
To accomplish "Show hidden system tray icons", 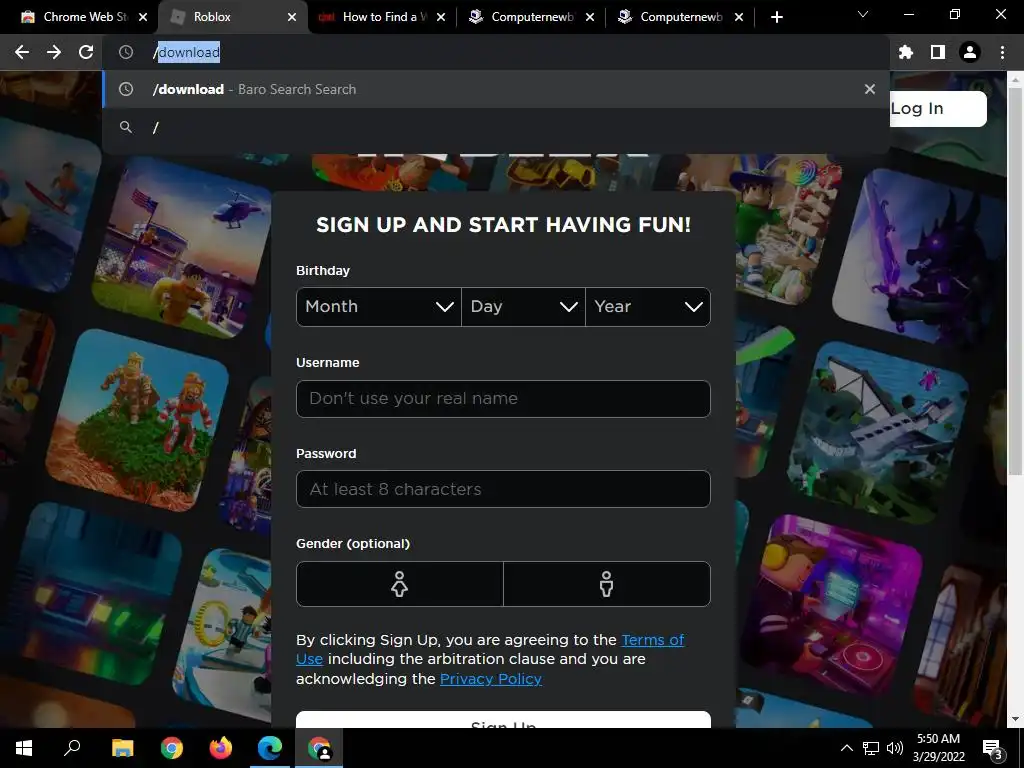I will 846,748.
